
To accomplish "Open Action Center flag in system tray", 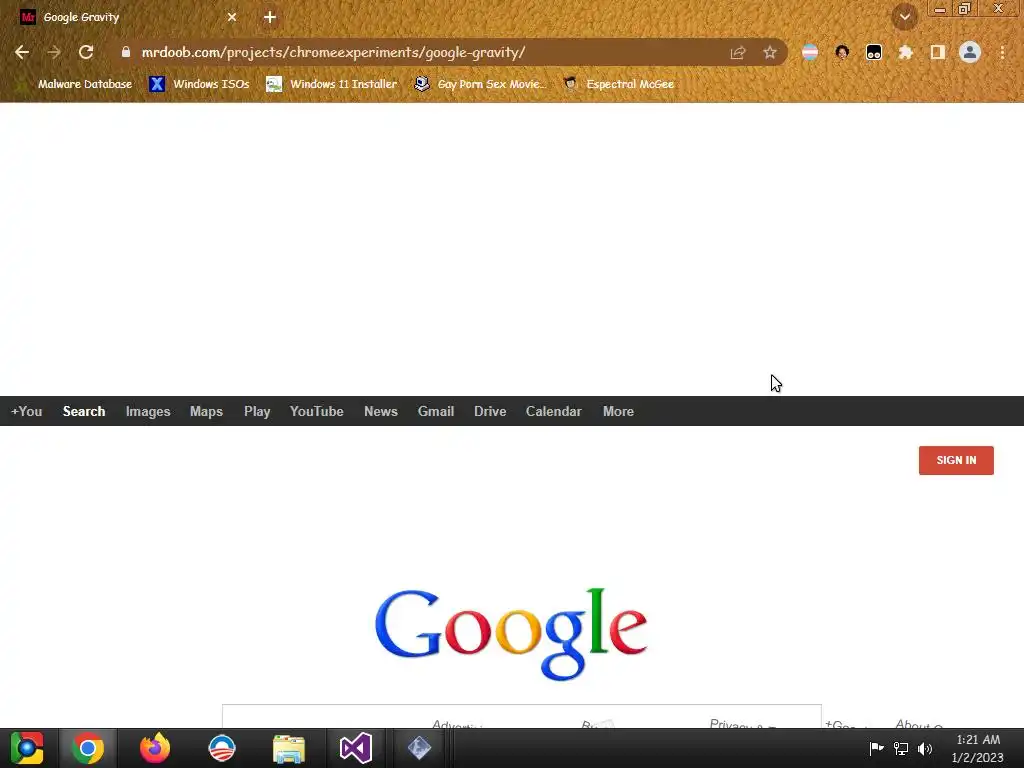I will pyautogui.click(x=876, y=748).
